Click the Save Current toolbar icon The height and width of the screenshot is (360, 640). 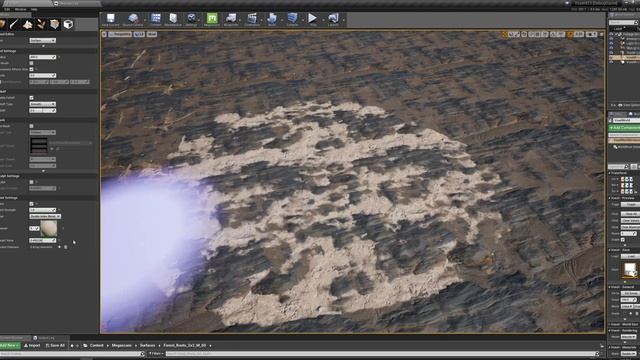(x=110, y=20)
